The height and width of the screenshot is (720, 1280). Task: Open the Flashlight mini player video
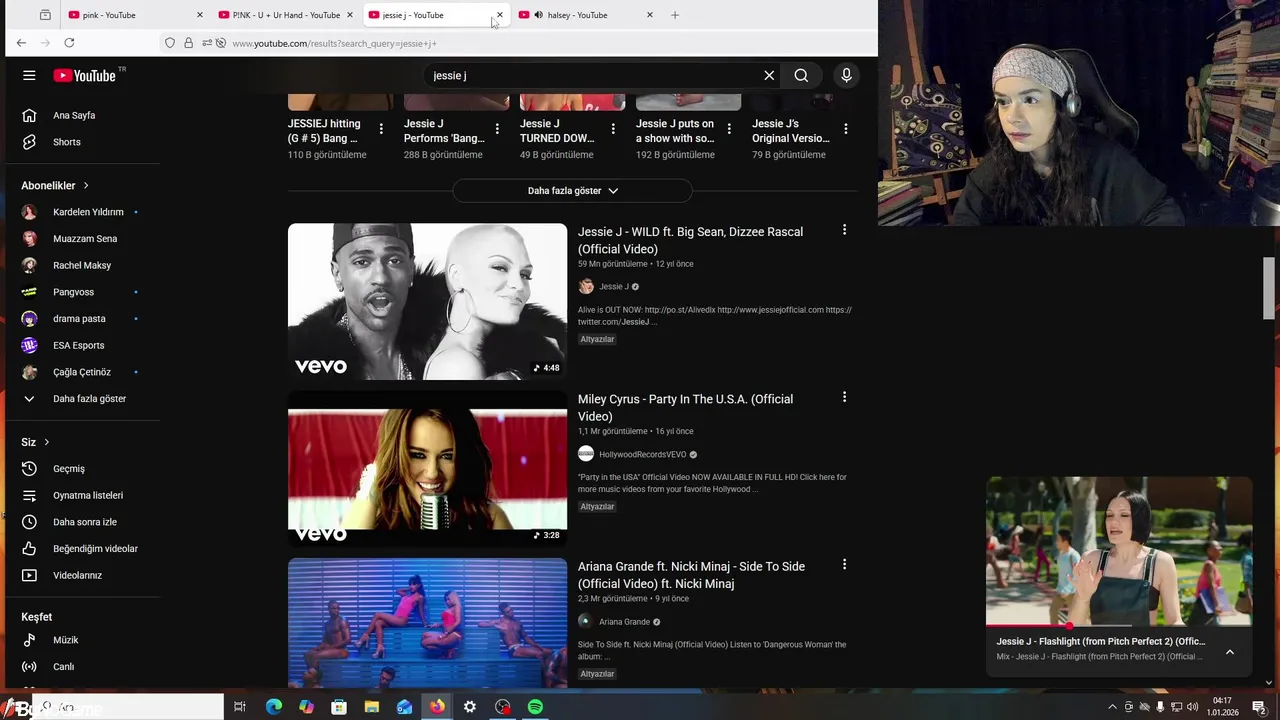point(1119,551)
